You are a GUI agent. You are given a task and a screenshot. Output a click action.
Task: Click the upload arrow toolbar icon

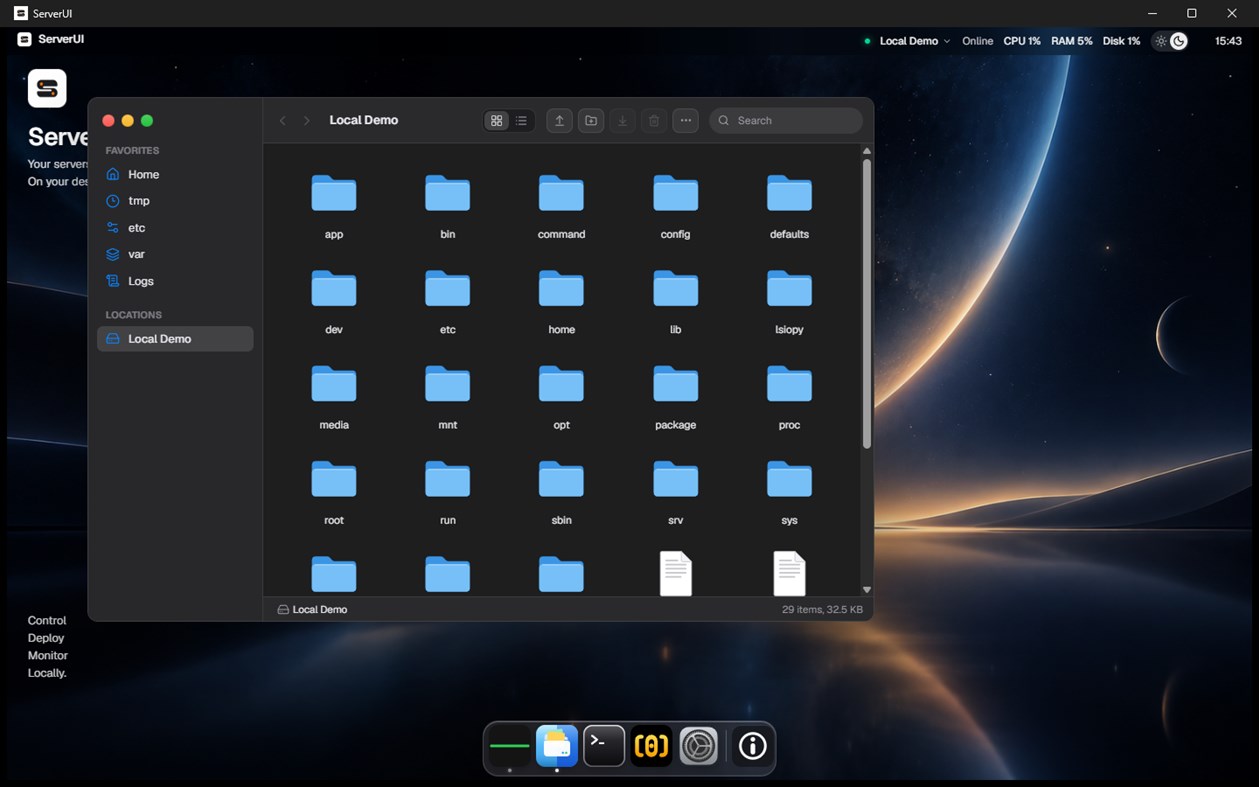[559, 120]
